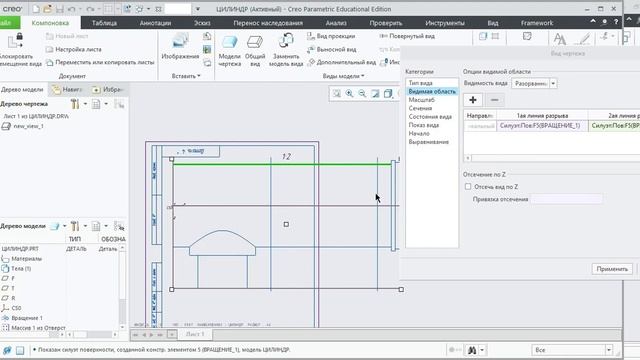Select Сечения category
This screenshot has height=360, width=640.
(420, 108)
